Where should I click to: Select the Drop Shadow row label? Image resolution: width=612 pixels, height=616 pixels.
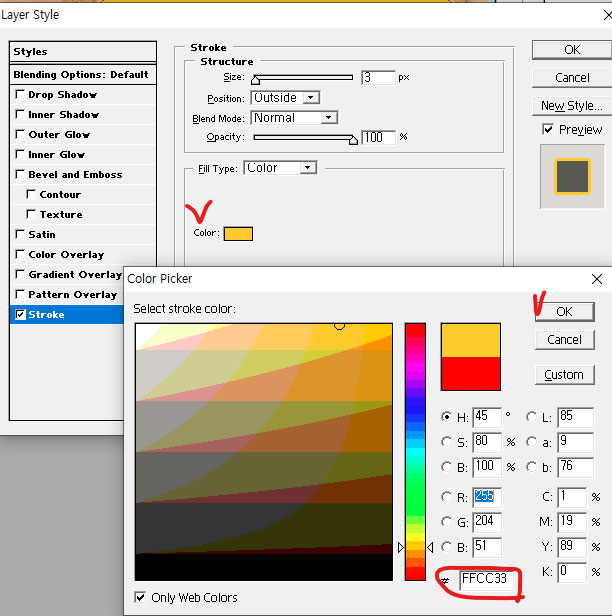click(62, 95)
